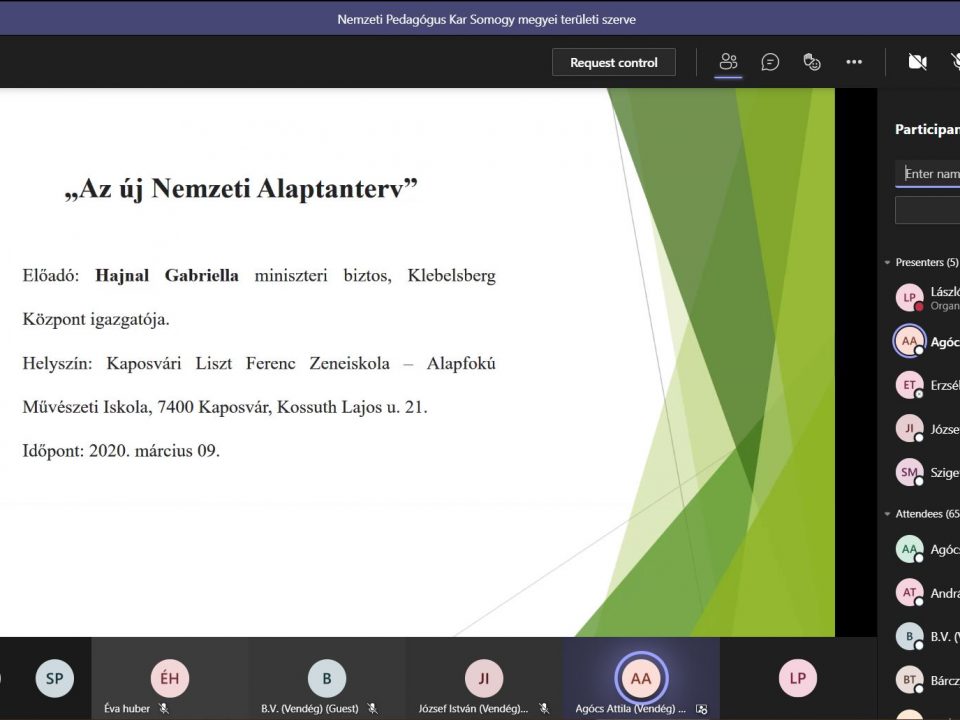The height and width of the screenshot is (720, 960).
Task: Open the raise hand reactions icon
Action: 812,62
